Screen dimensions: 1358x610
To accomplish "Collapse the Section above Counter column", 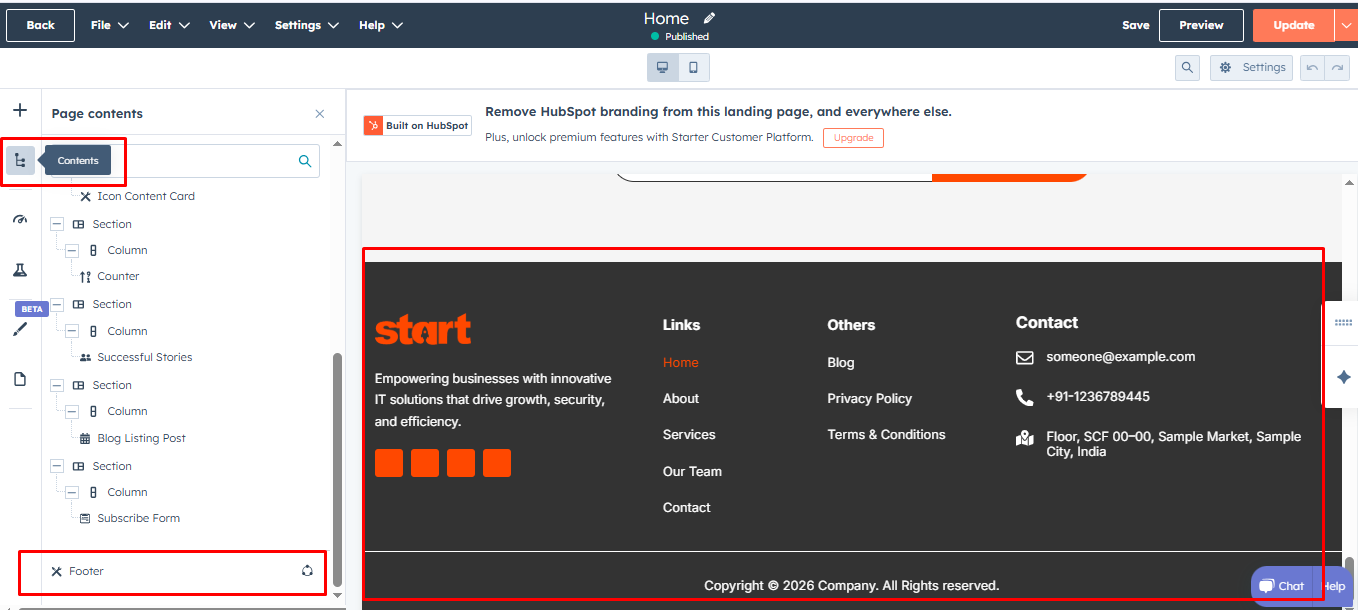I will 57,224.
